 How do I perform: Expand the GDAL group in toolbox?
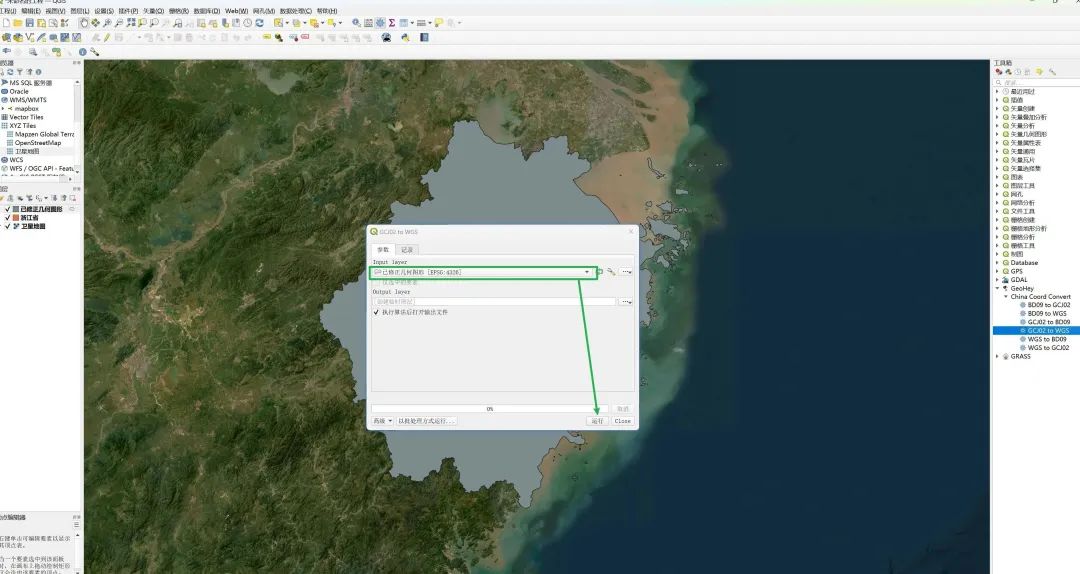tap(997, 280)
